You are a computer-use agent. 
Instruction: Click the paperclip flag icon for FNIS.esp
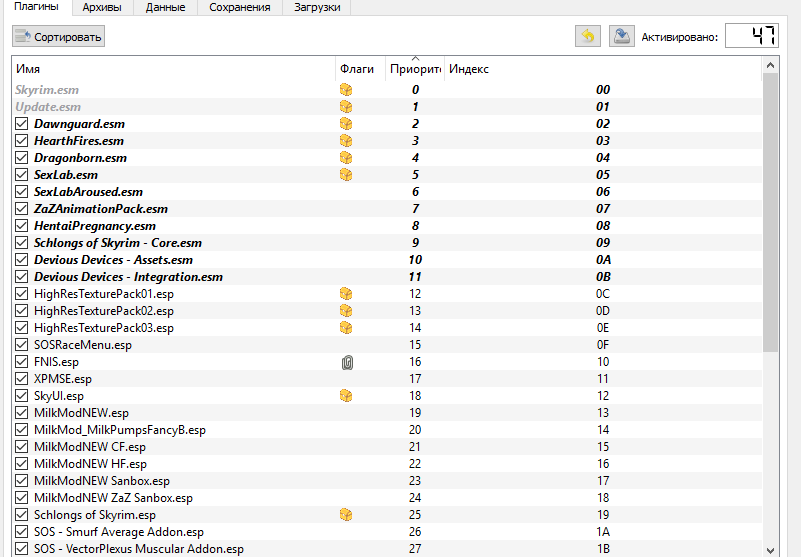pos(346,362)
